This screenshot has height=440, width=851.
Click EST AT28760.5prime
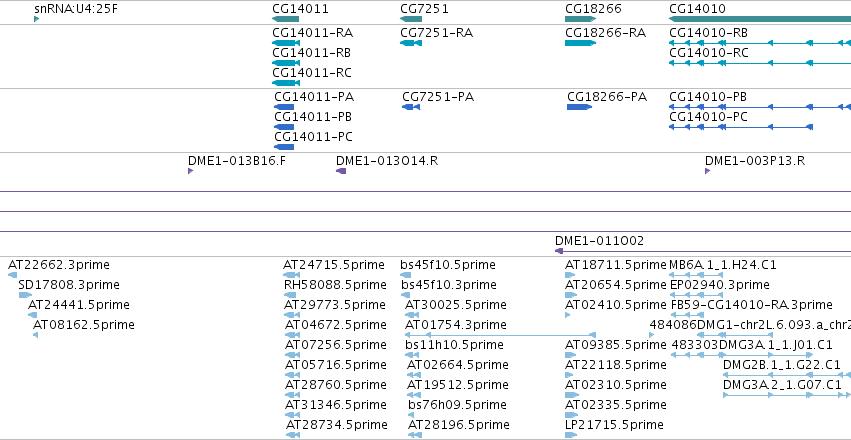coord(336,385)
